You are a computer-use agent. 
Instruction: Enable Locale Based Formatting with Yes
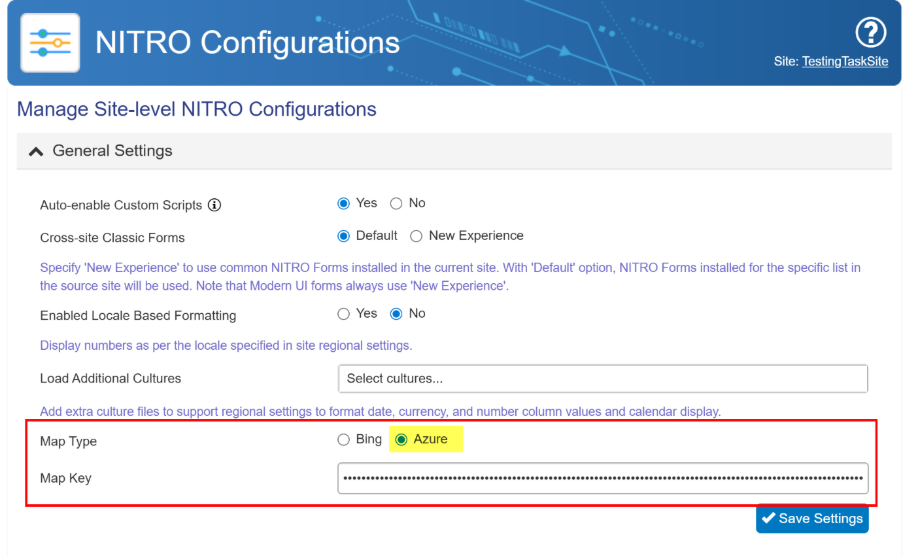[x=344, y=314]
